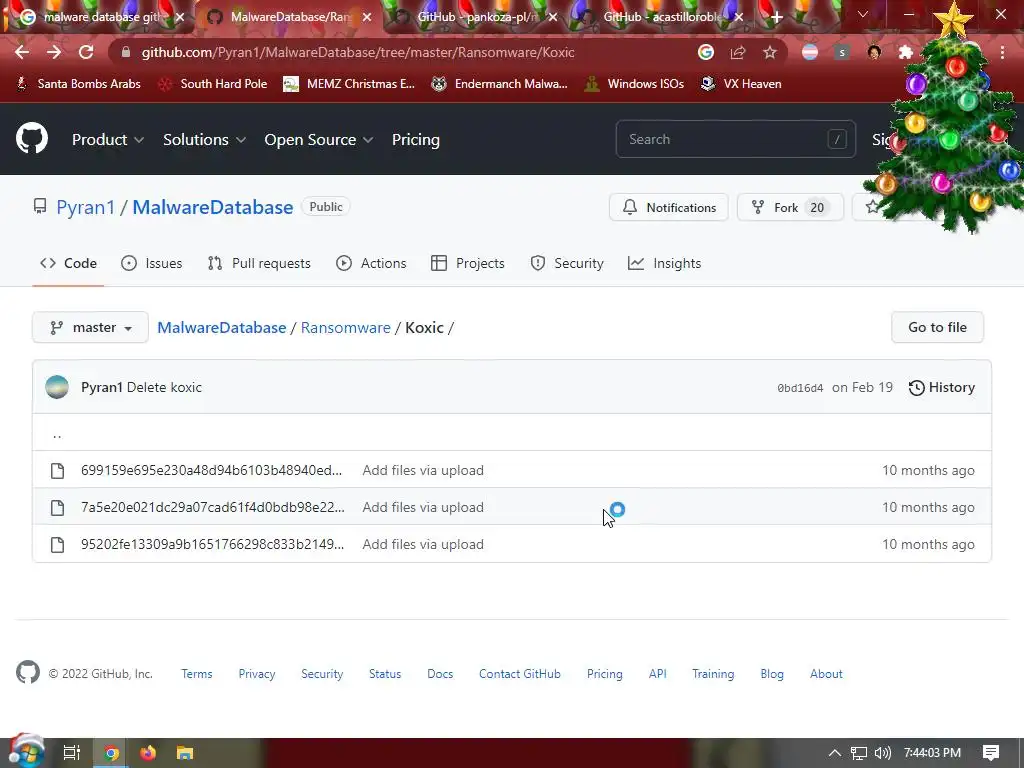Close the acastilloroble GitHub tab

(739, 17)
